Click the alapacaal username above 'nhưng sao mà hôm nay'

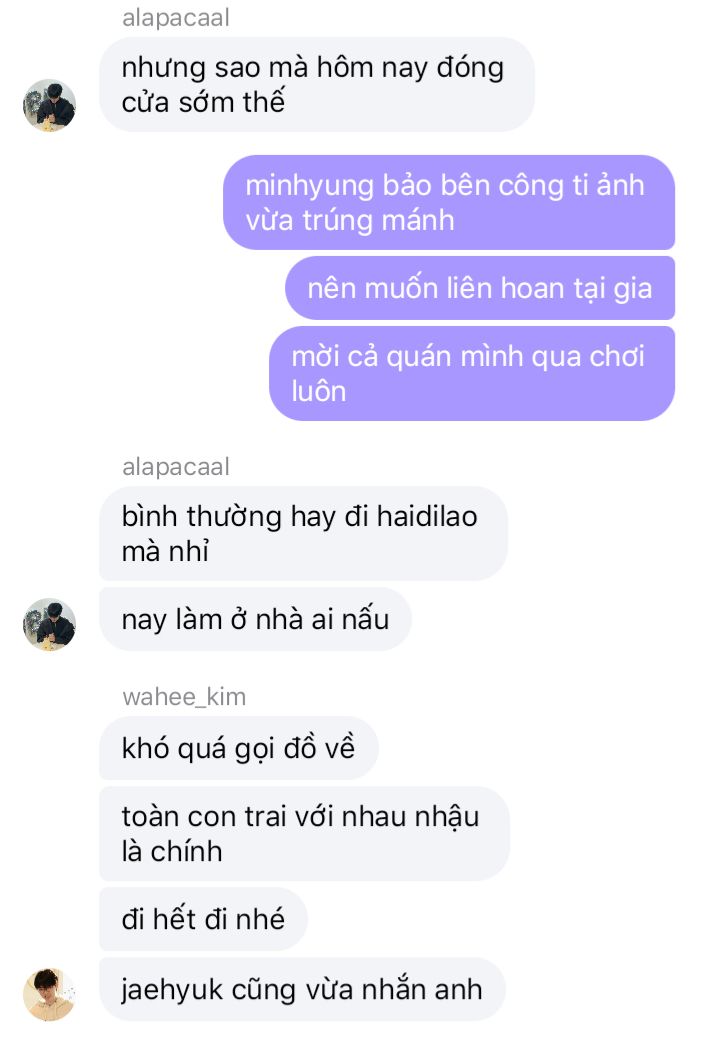tap(175, 18)
